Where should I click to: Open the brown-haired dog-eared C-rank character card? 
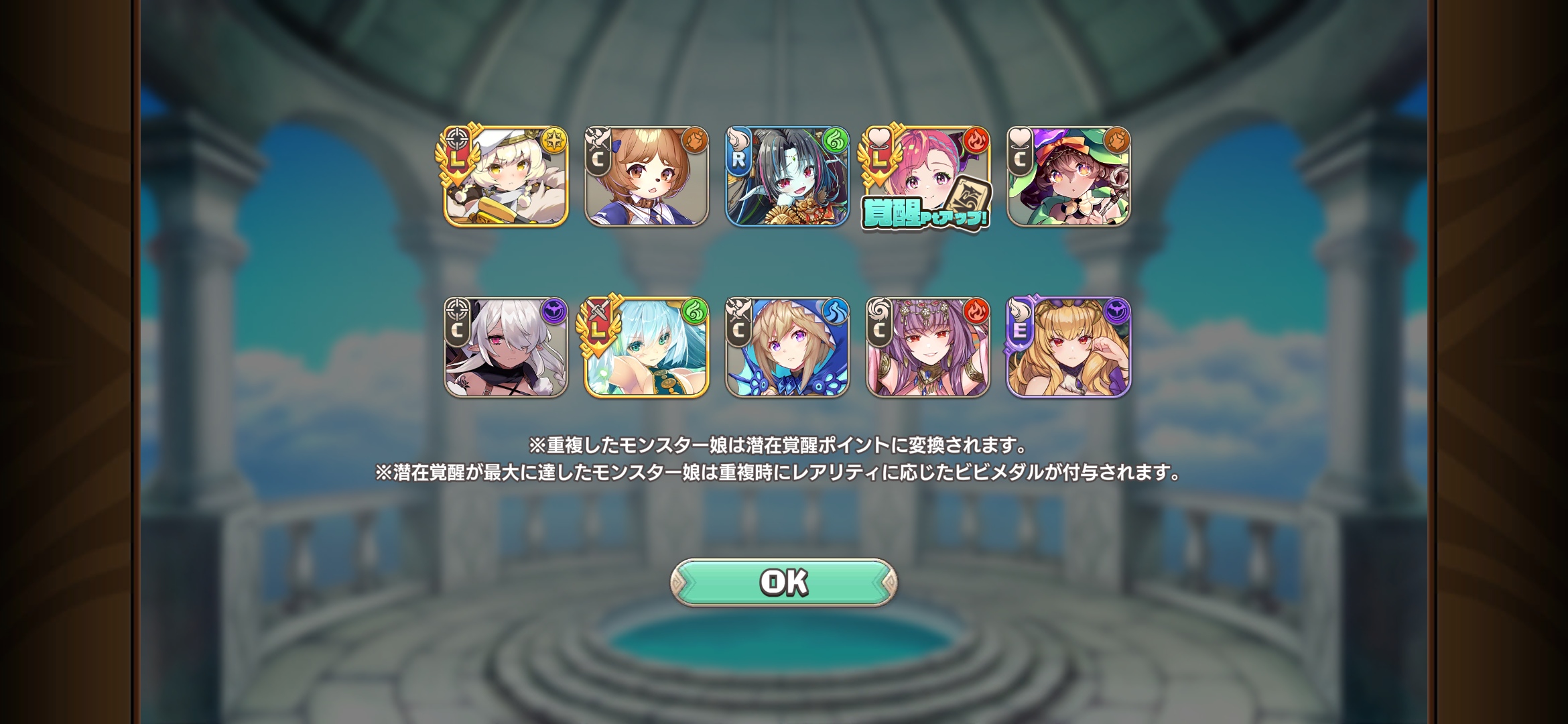[647, 176]
